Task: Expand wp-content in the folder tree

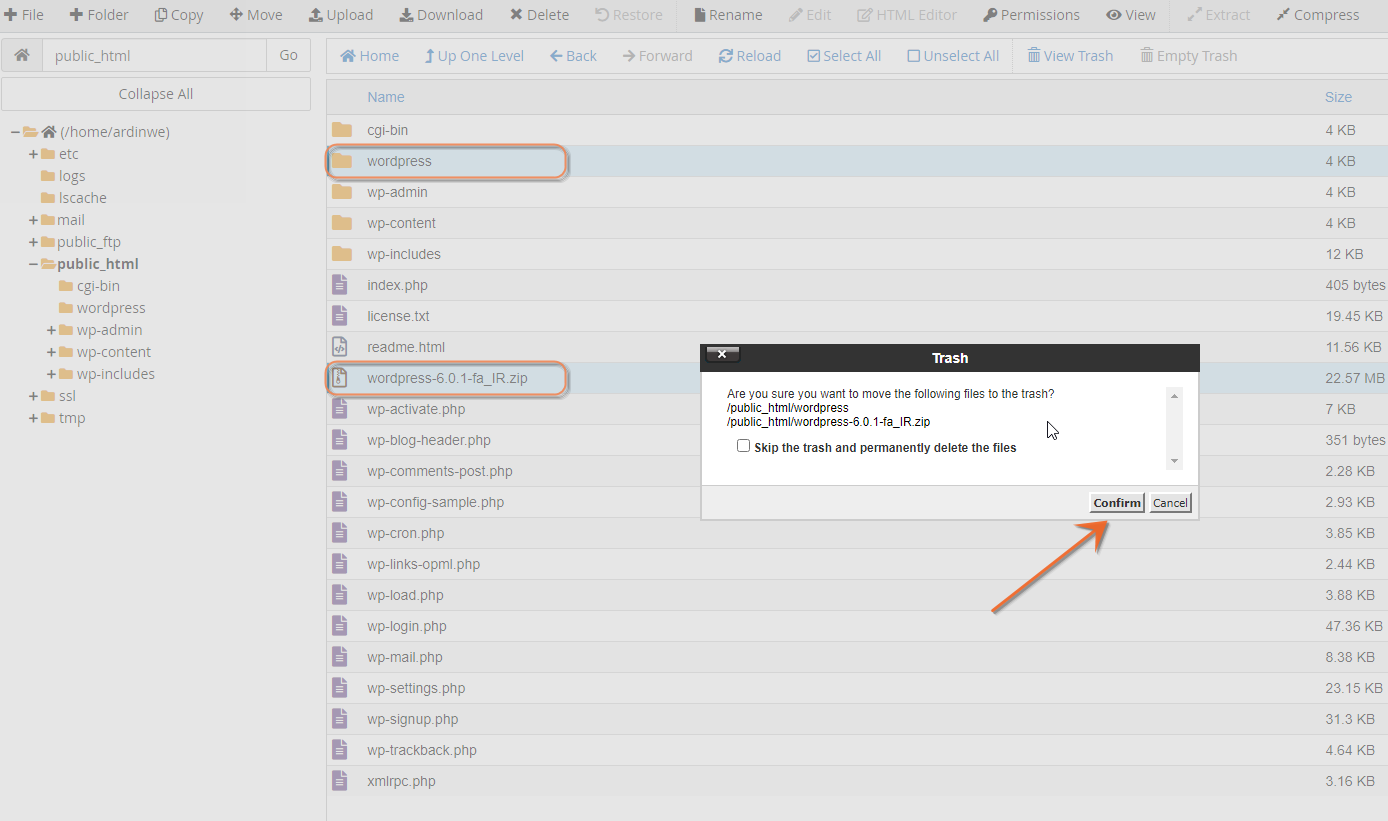Action: tap(51, 352)
